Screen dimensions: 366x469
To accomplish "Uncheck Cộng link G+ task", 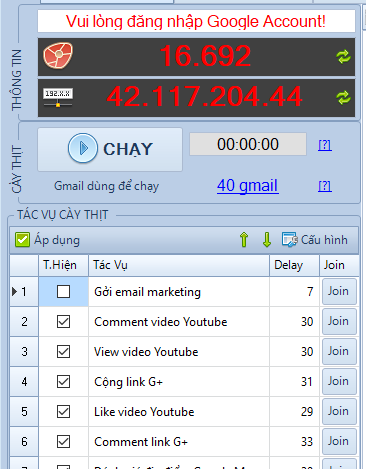I will [x=63, y=382].
